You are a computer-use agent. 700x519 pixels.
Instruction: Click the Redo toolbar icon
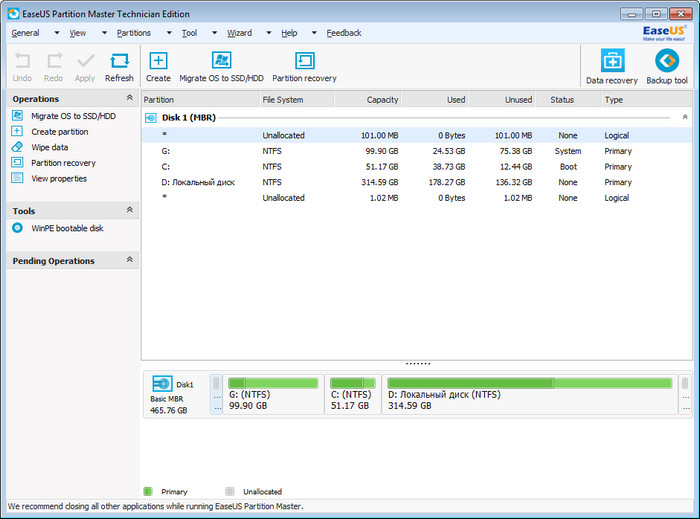tap(54, 60)
